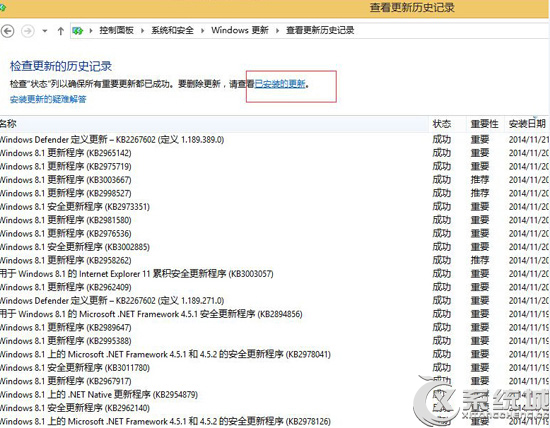Screen dimensions: 550x428
Task: Click the Forward navigation arrow
Action: [28, 31]
